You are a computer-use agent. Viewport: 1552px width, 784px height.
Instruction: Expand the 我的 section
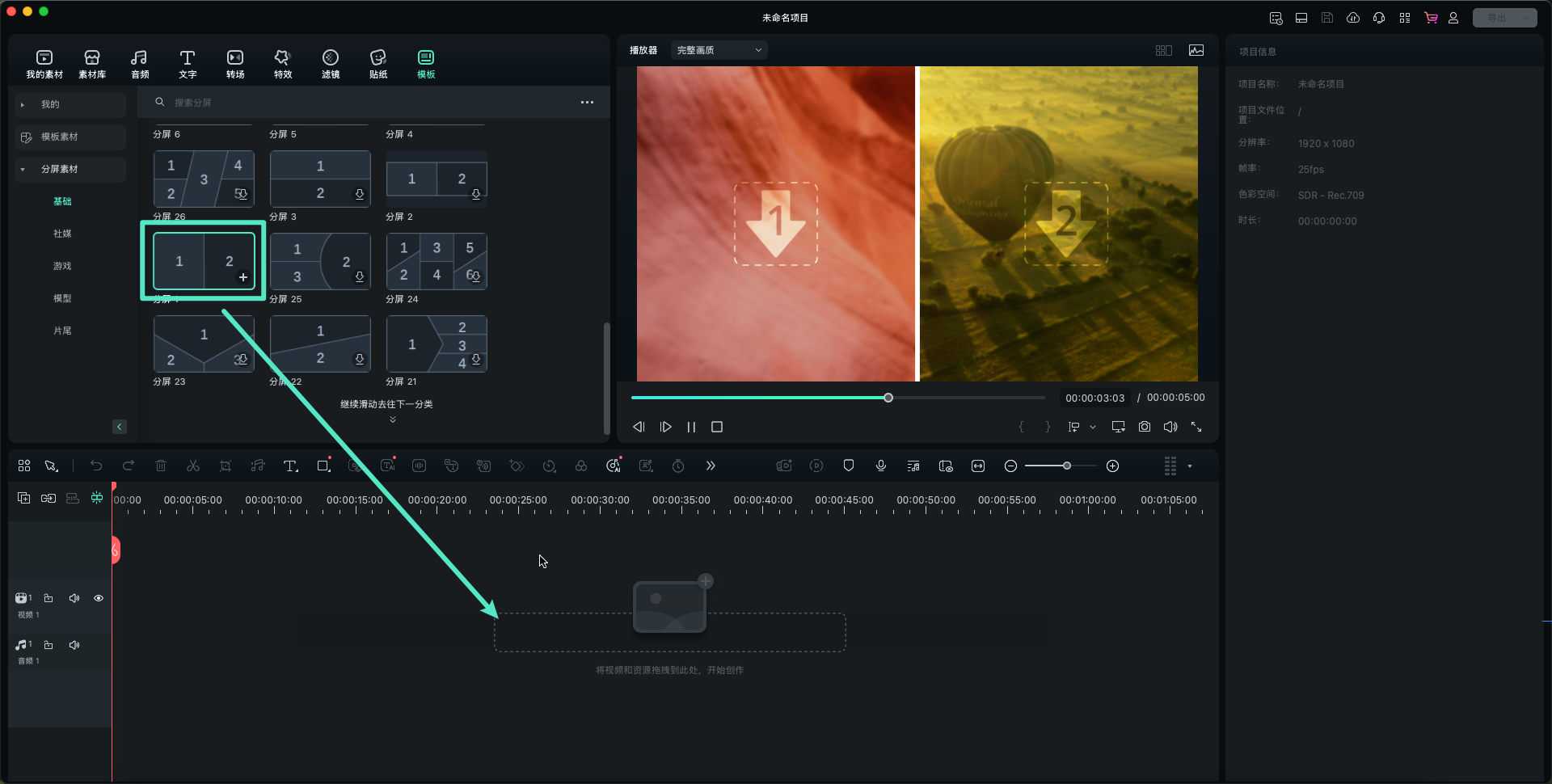point(23,105)
